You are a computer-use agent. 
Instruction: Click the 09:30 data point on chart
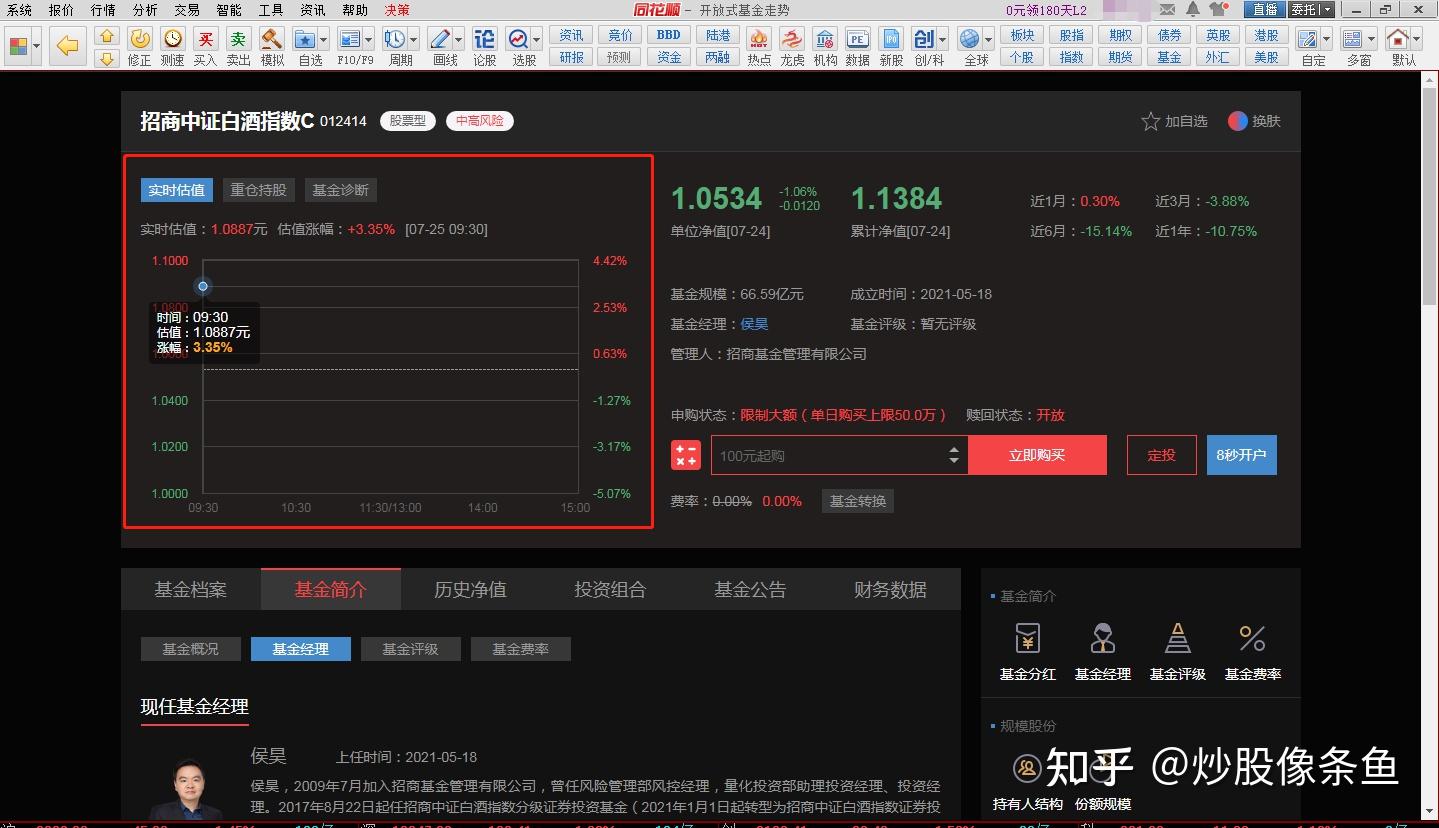point(203,286)
